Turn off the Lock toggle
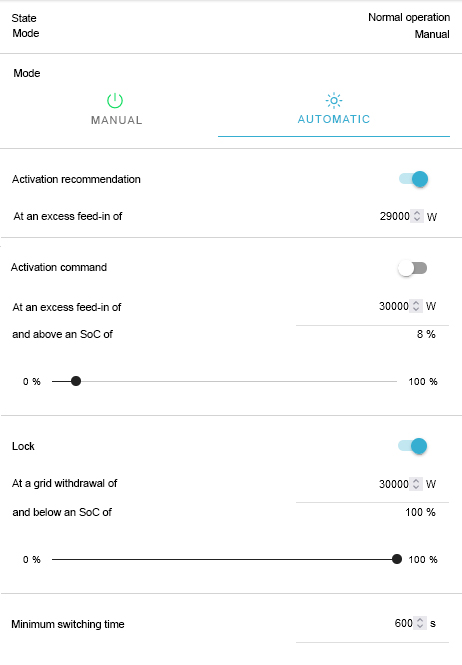462x665 pixels. point(412,446)
